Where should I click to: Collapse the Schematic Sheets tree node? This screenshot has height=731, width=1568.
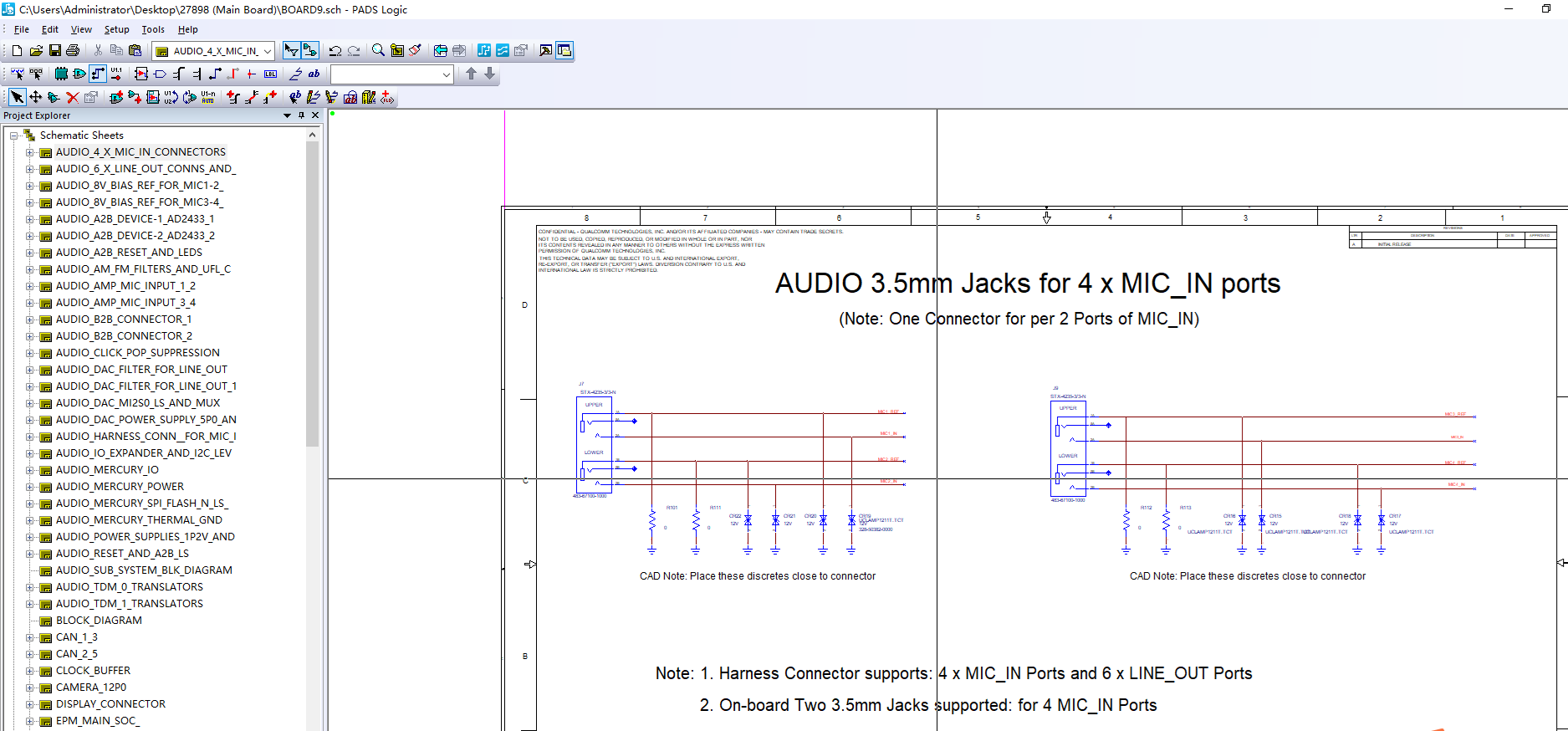click(x=14, y=135)
